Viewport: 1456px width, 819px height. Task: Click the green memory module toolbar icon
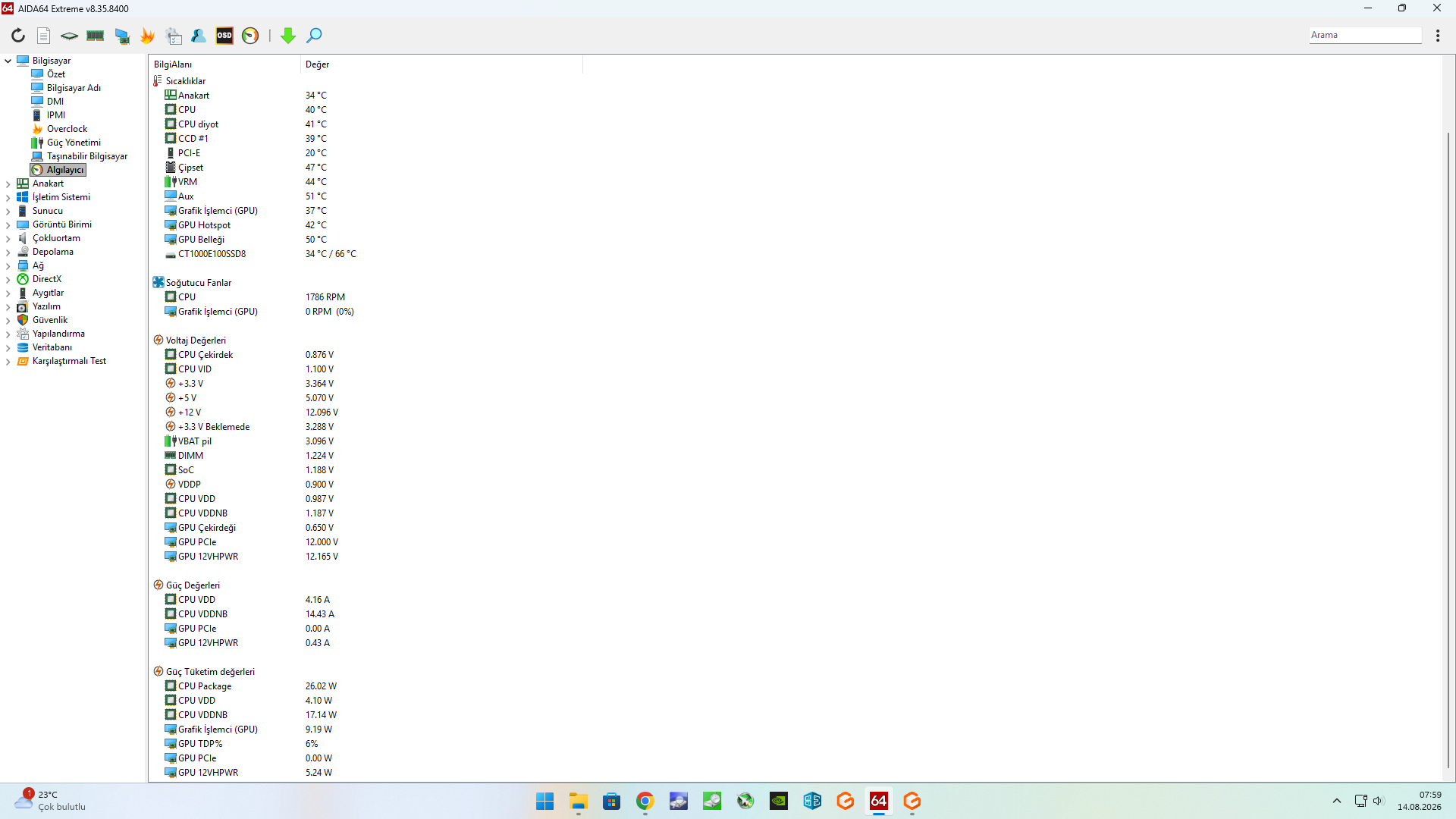(x=96, y=36)
